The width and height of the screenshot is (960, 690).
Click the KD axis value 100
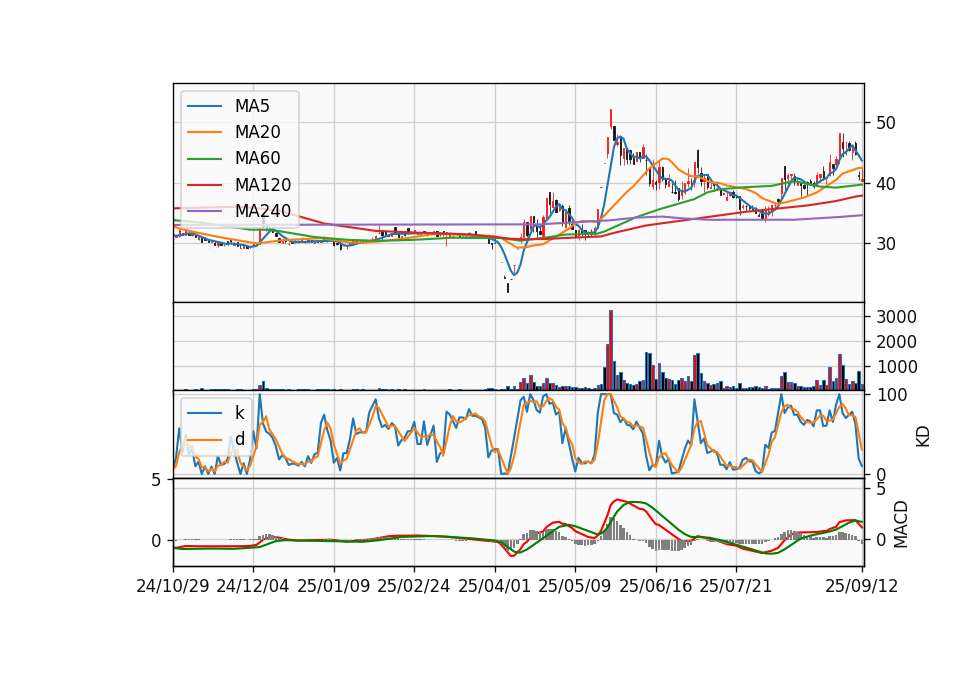pyautogui.click(x=892, y=395)
